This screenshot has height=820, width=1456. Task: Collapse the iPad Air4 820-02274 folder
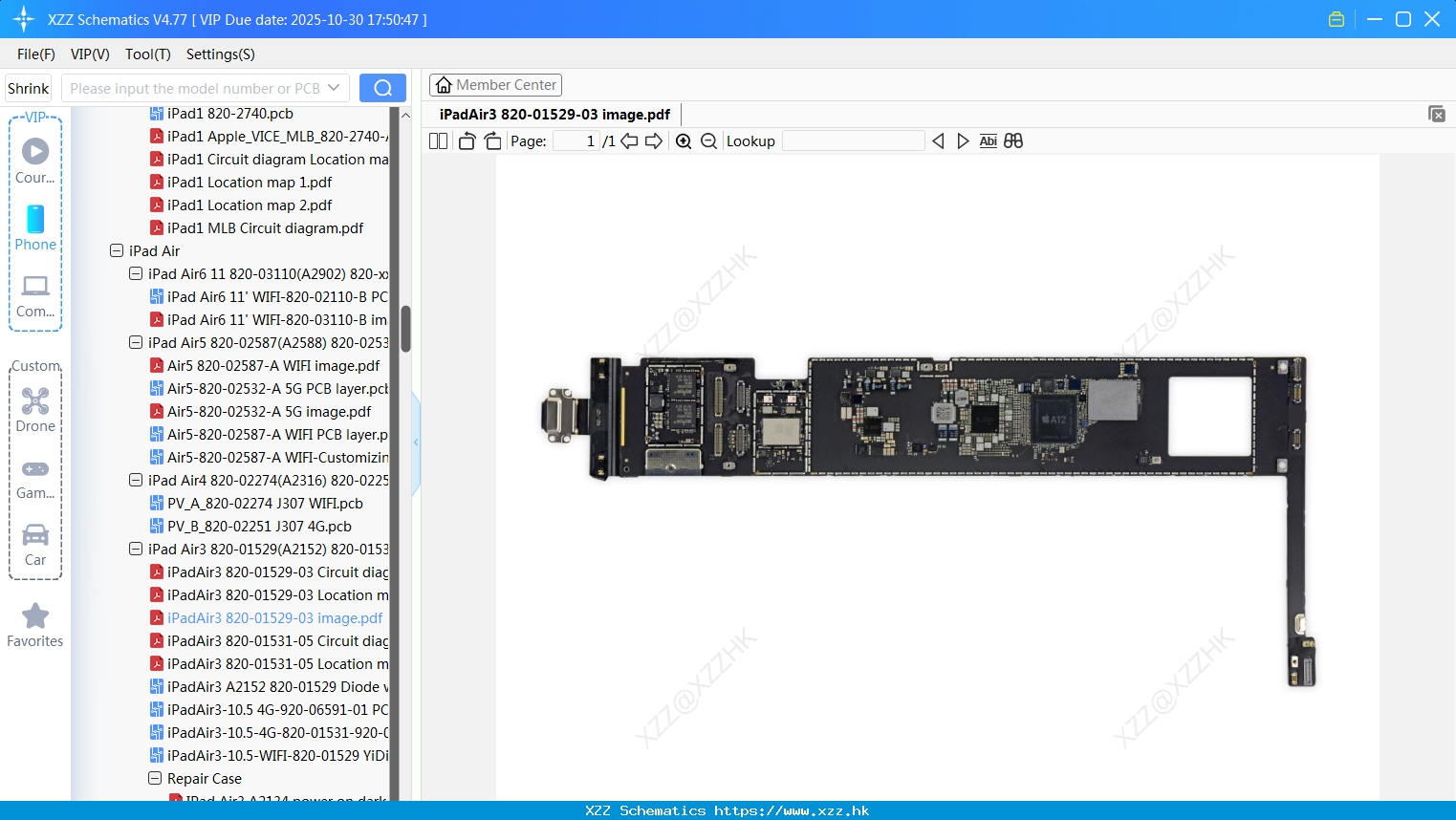click(x=136, y=481)
